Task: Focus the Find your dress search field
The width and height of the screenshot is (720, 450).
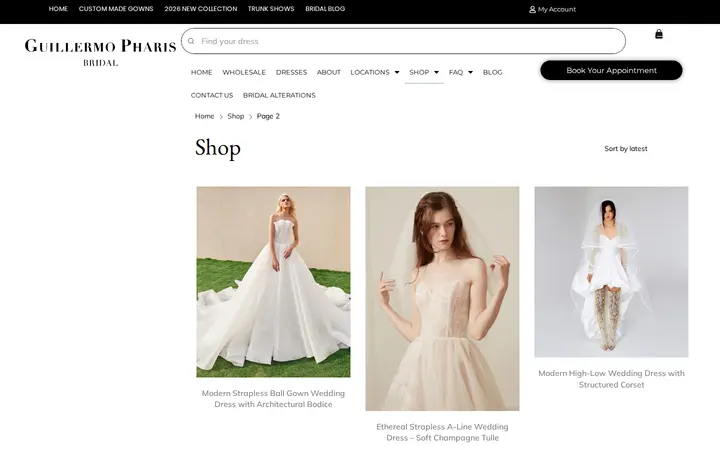Action: point(403,41)
